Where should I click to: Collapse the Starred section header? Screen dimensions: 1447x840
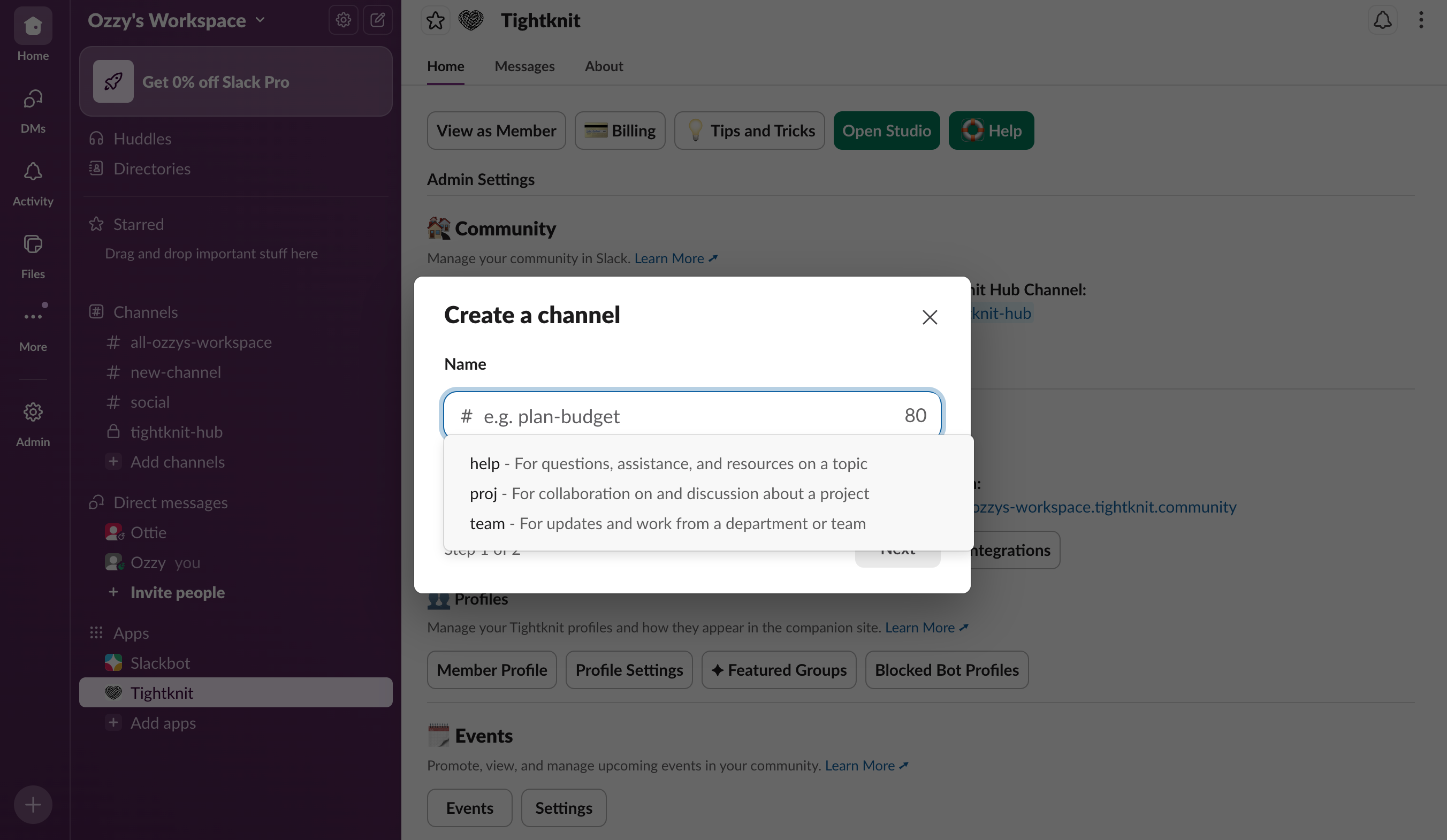tap(139, 224)
